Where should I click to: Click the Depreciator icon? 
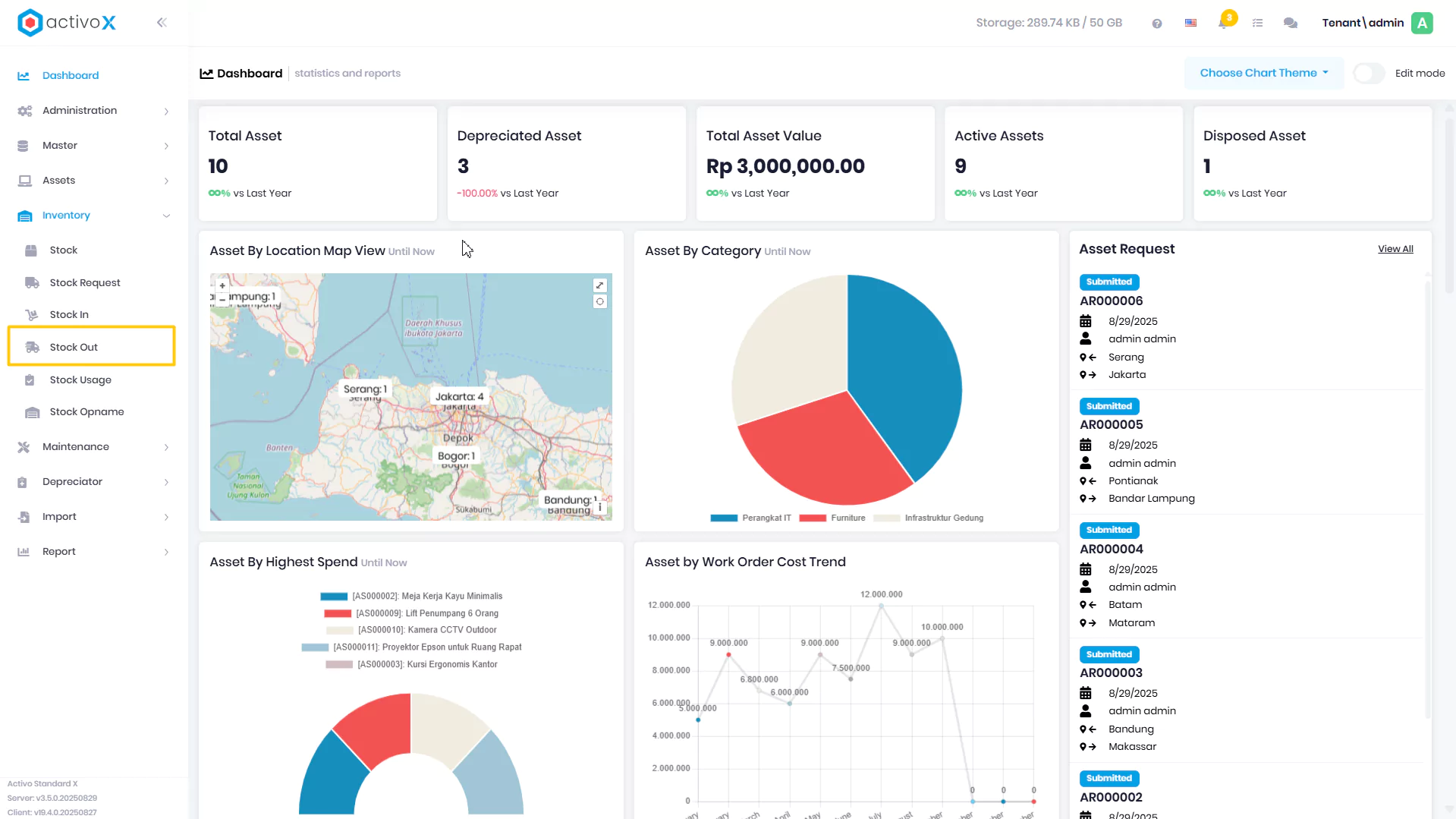click(22, 482)
